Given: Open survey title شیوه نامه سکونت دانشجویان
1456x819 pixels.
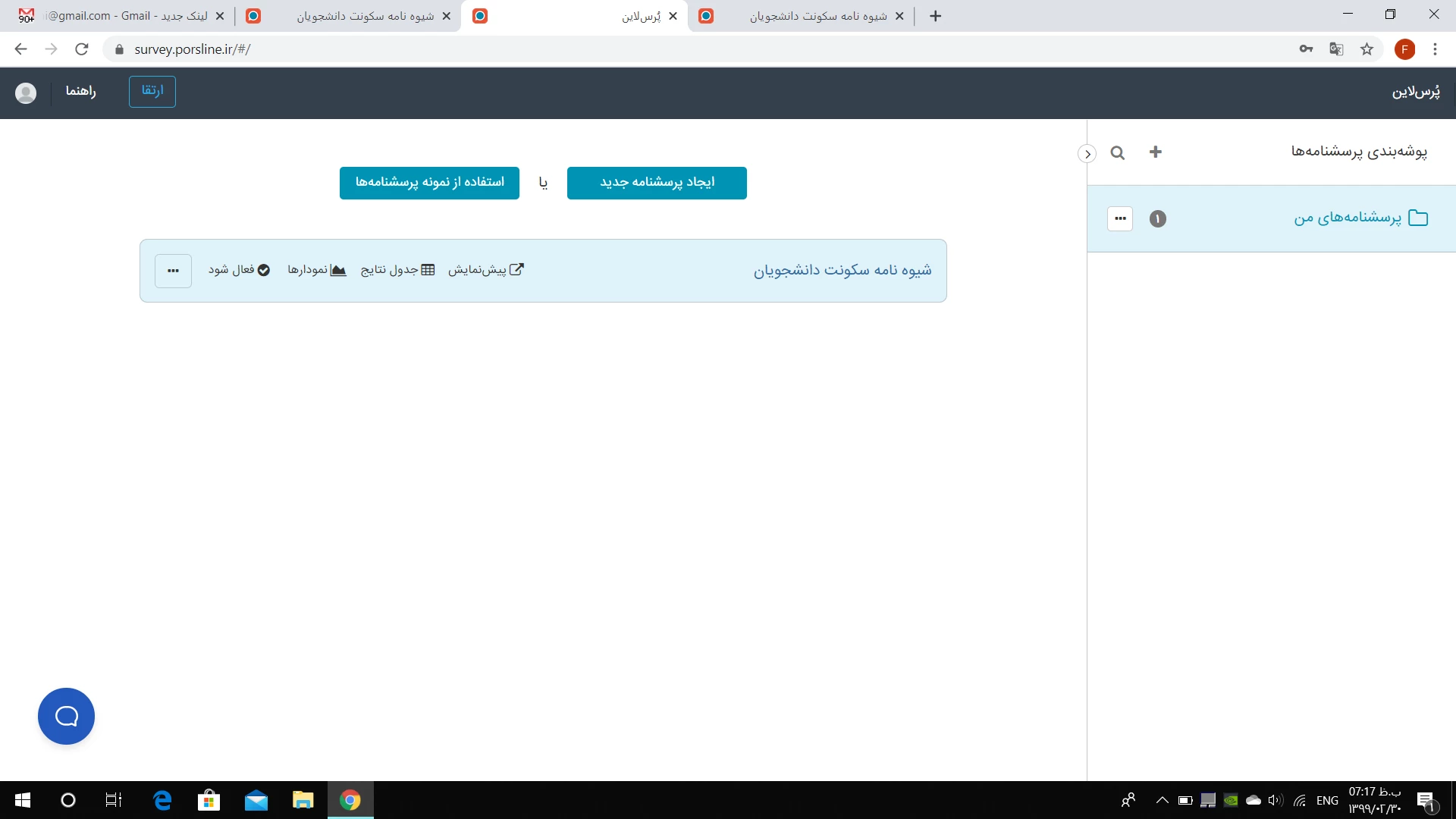Looking at the screenshot, I should (x=842, y=271).
